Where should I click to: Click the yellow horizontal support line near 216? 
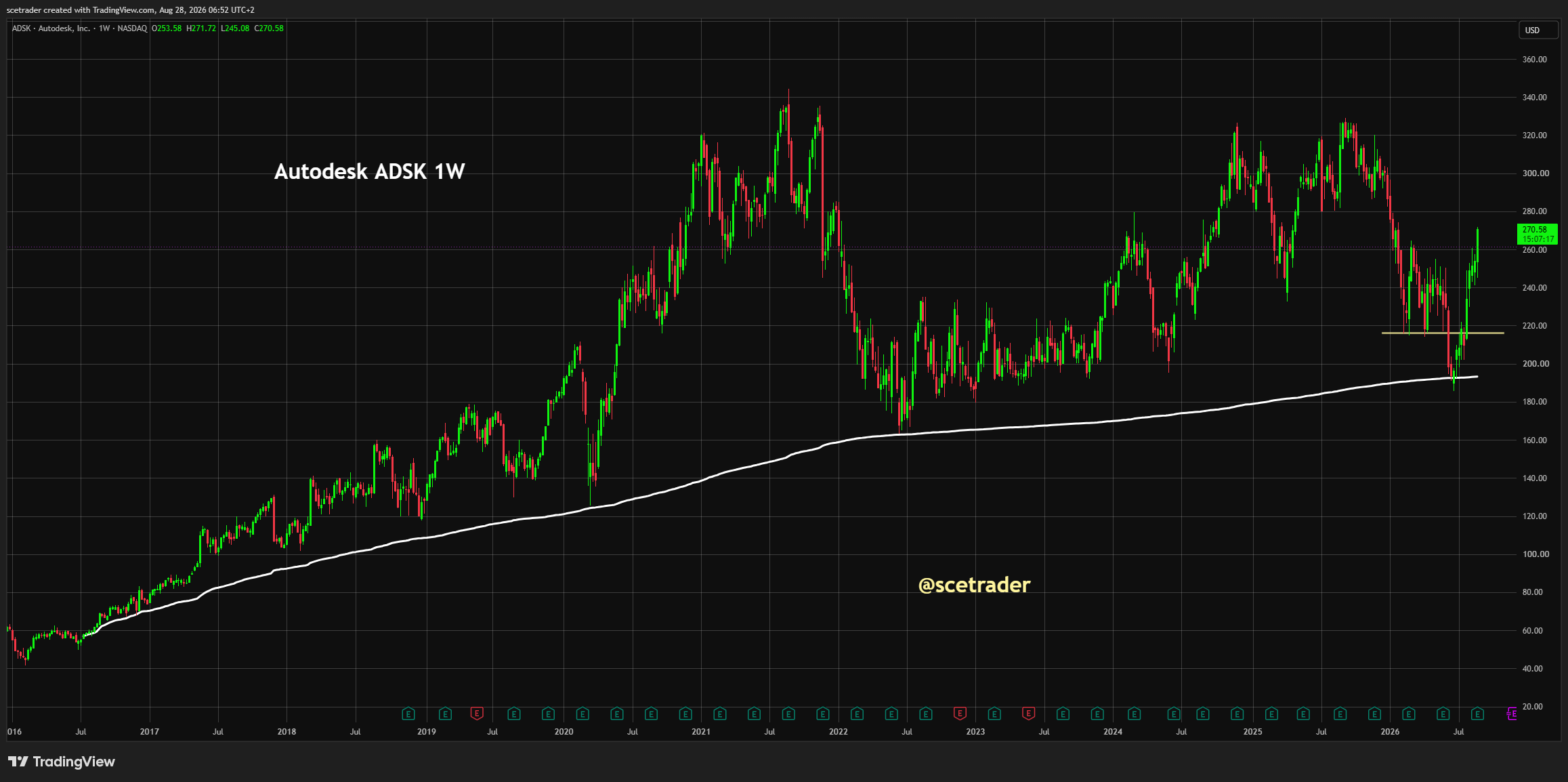point(1443,333)
